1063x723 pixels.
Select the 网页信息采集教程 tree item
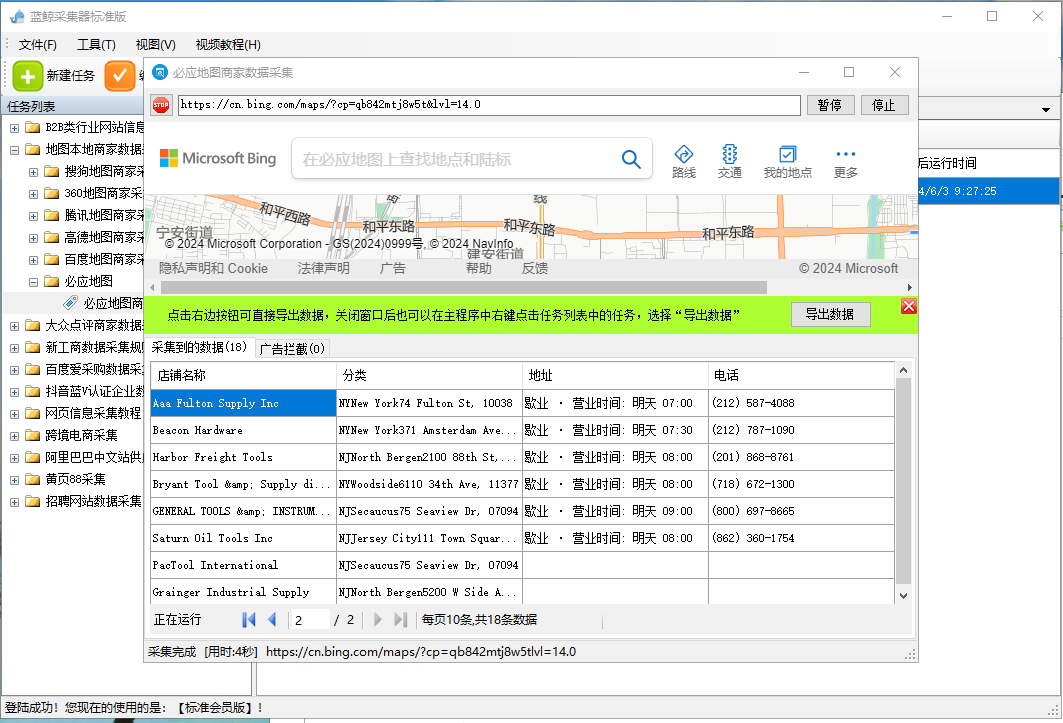(92, 414)
